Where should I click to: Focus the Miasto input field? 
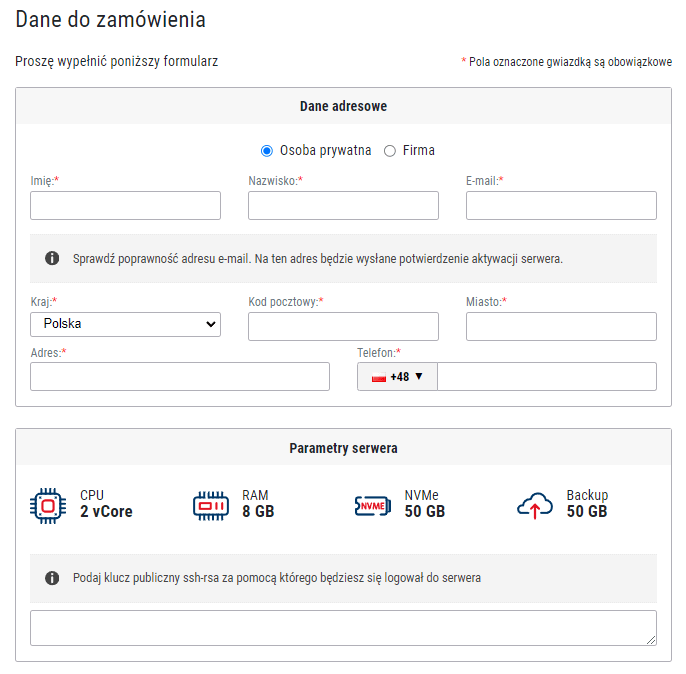click(561, 326)
